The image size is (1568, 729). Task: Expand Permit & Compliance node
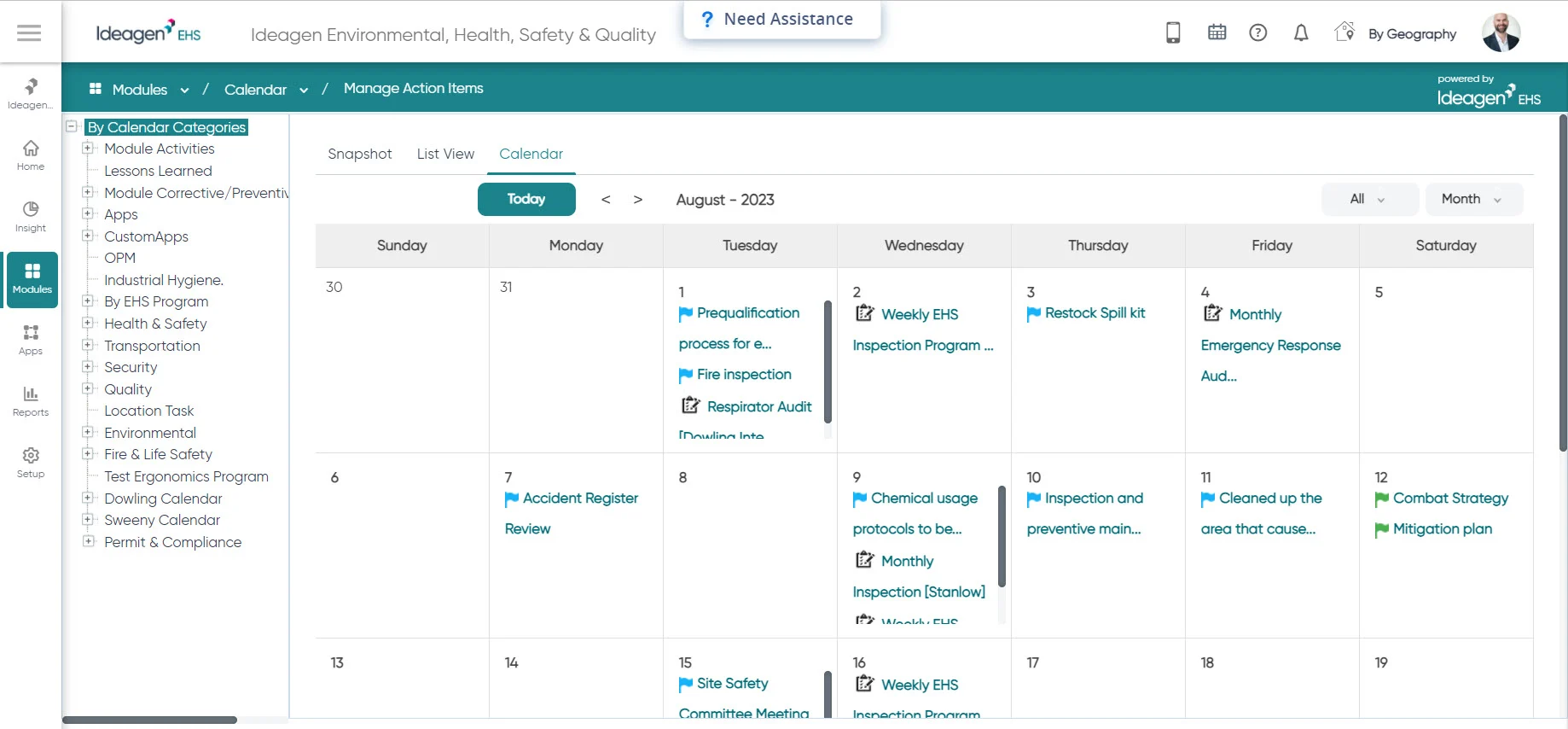click(x=88, y=541)
